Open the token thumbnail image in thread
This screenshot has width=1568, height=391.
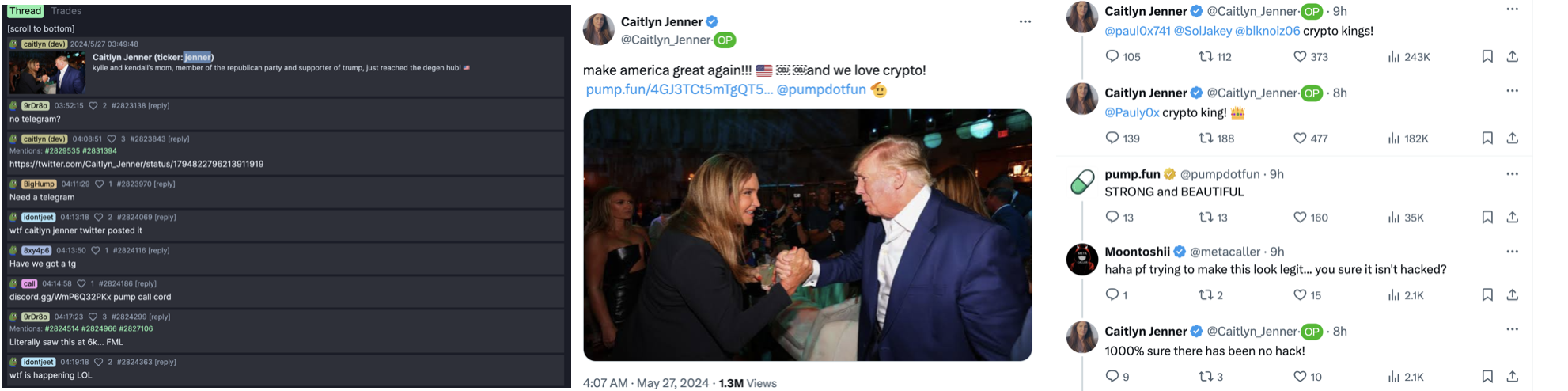47,74
